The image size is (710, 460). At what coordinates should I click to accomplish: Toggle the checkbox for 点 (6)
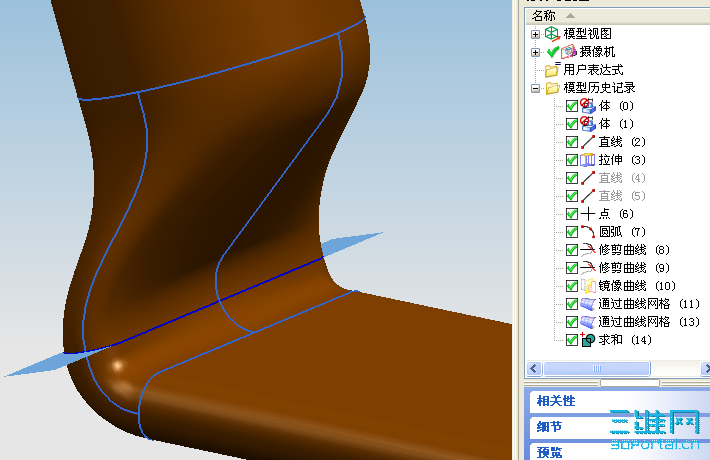[572, 214]
